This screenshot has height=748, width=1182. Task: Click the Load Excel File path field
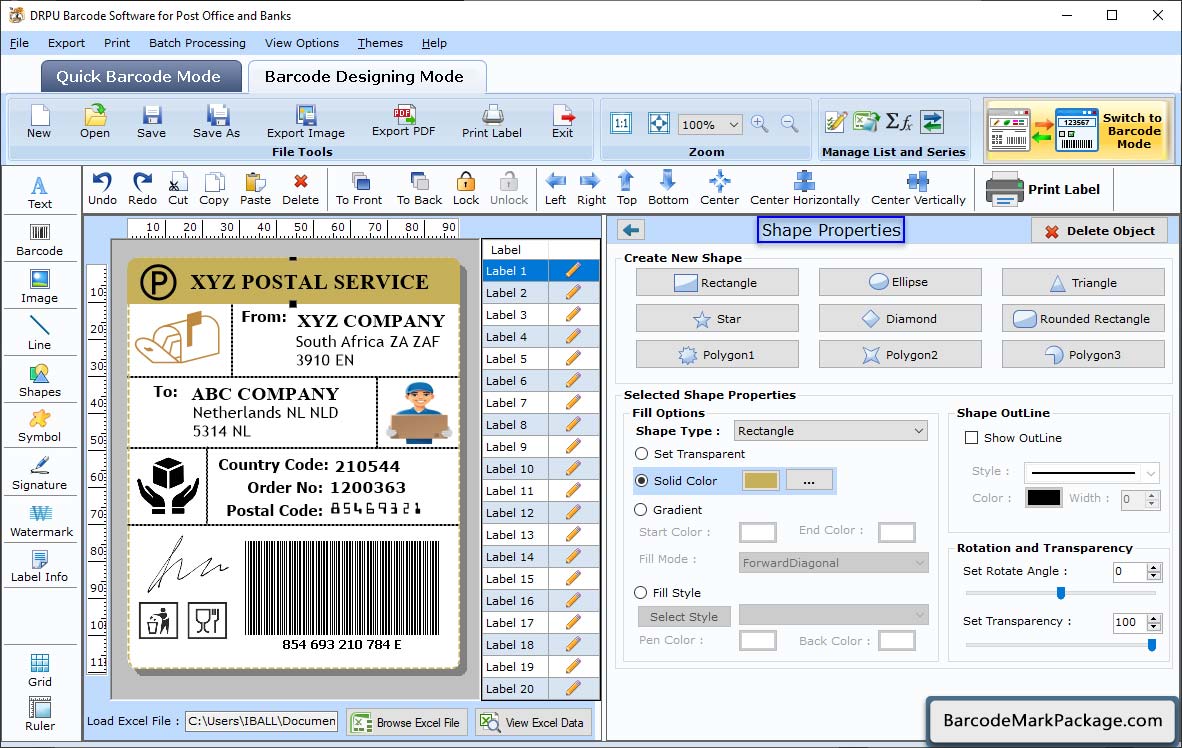click(262, 721)
